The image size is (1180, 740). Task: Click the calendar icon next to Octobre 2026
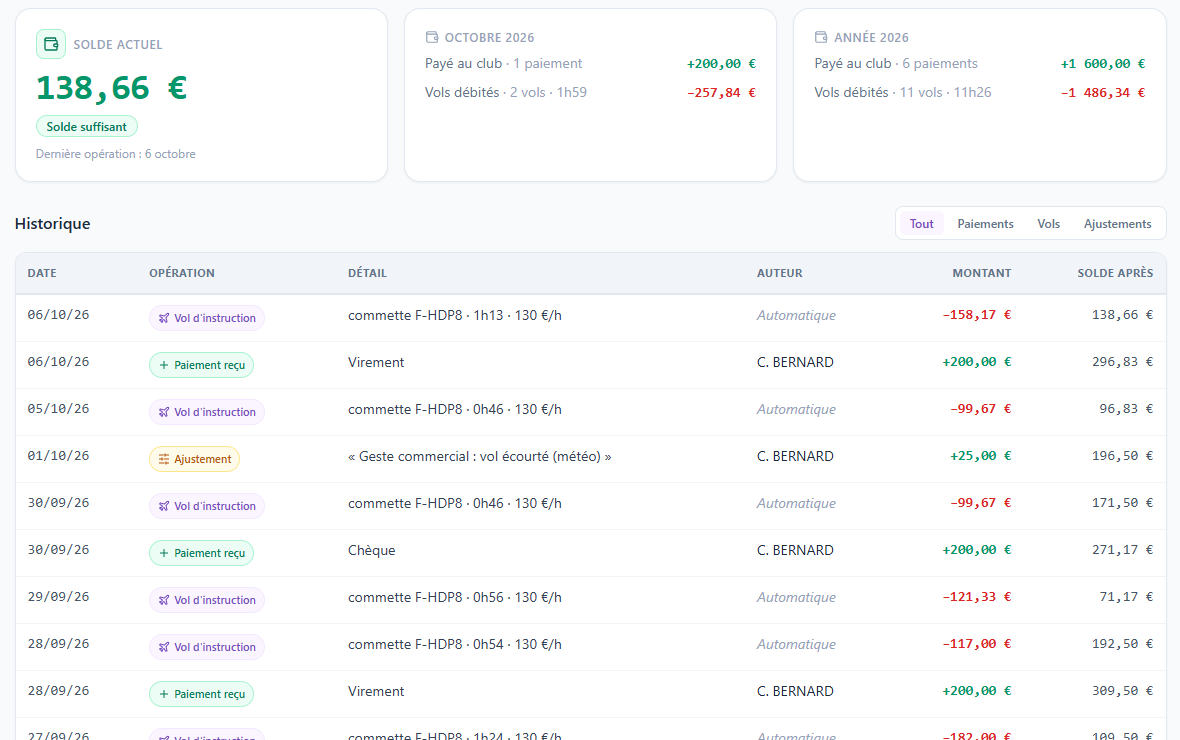(x=432, y=37)
